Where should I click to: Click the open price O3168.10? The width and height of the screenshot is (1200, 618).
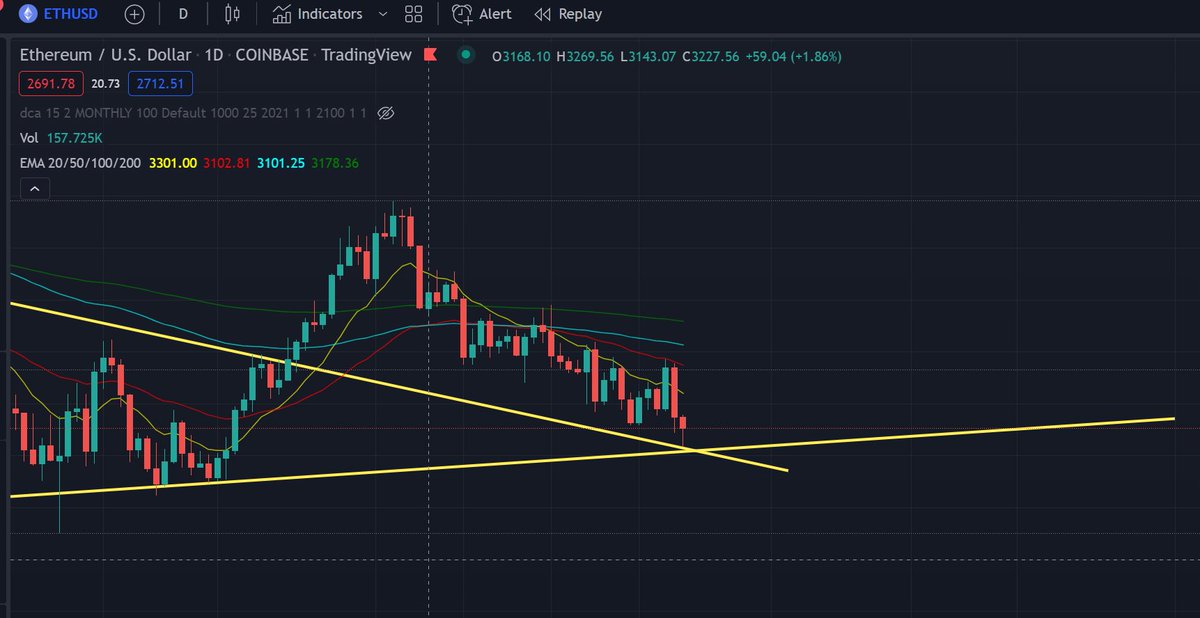(x=522, y=57)
